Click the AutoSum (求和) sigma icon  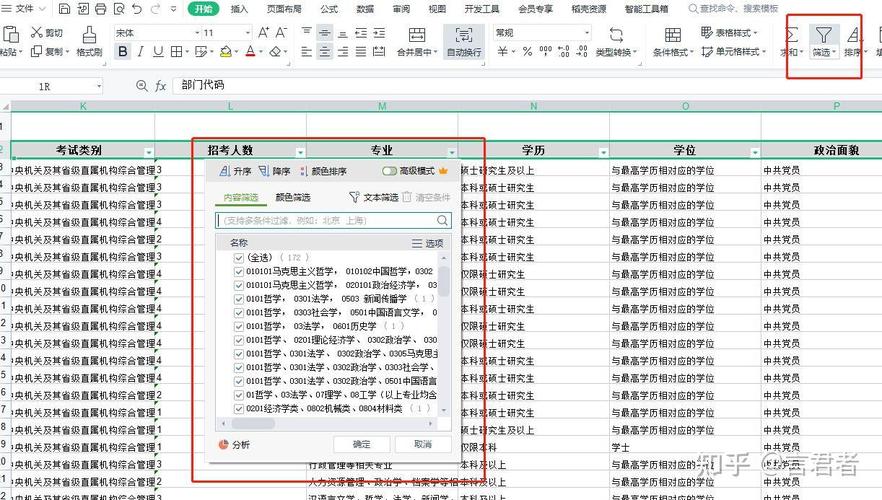pos(791,35)
